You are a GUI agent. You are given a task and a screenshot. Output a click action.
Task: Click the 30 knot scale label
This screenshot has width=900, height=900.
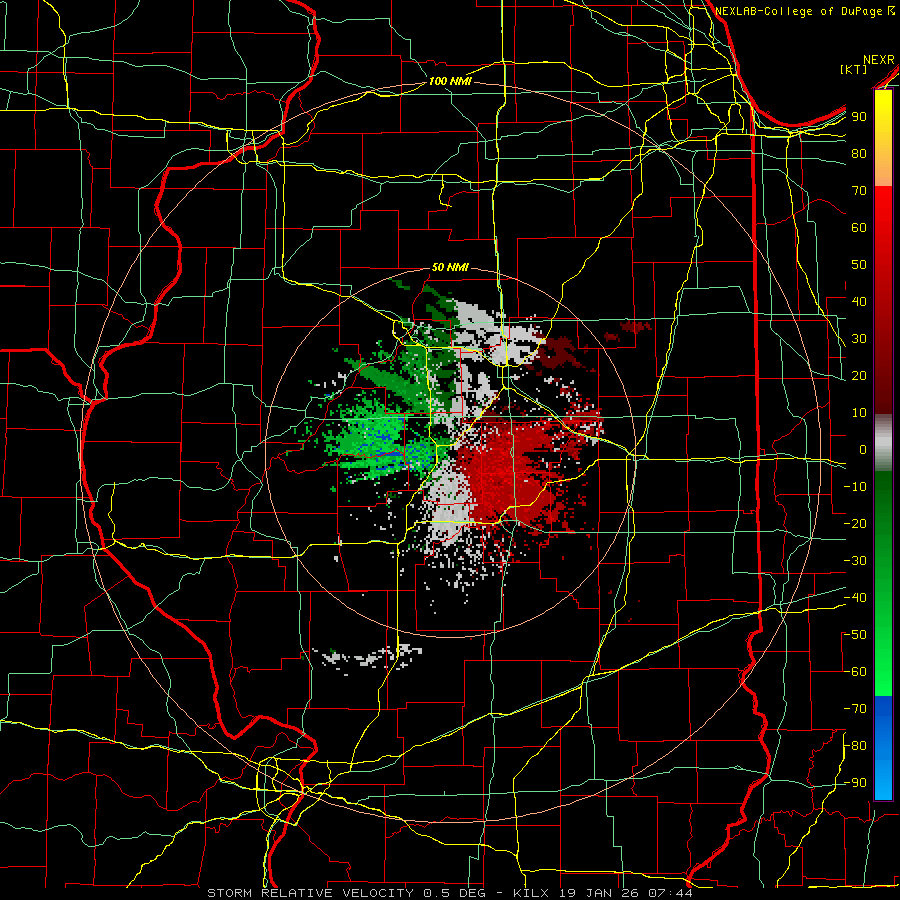(859, 339)
